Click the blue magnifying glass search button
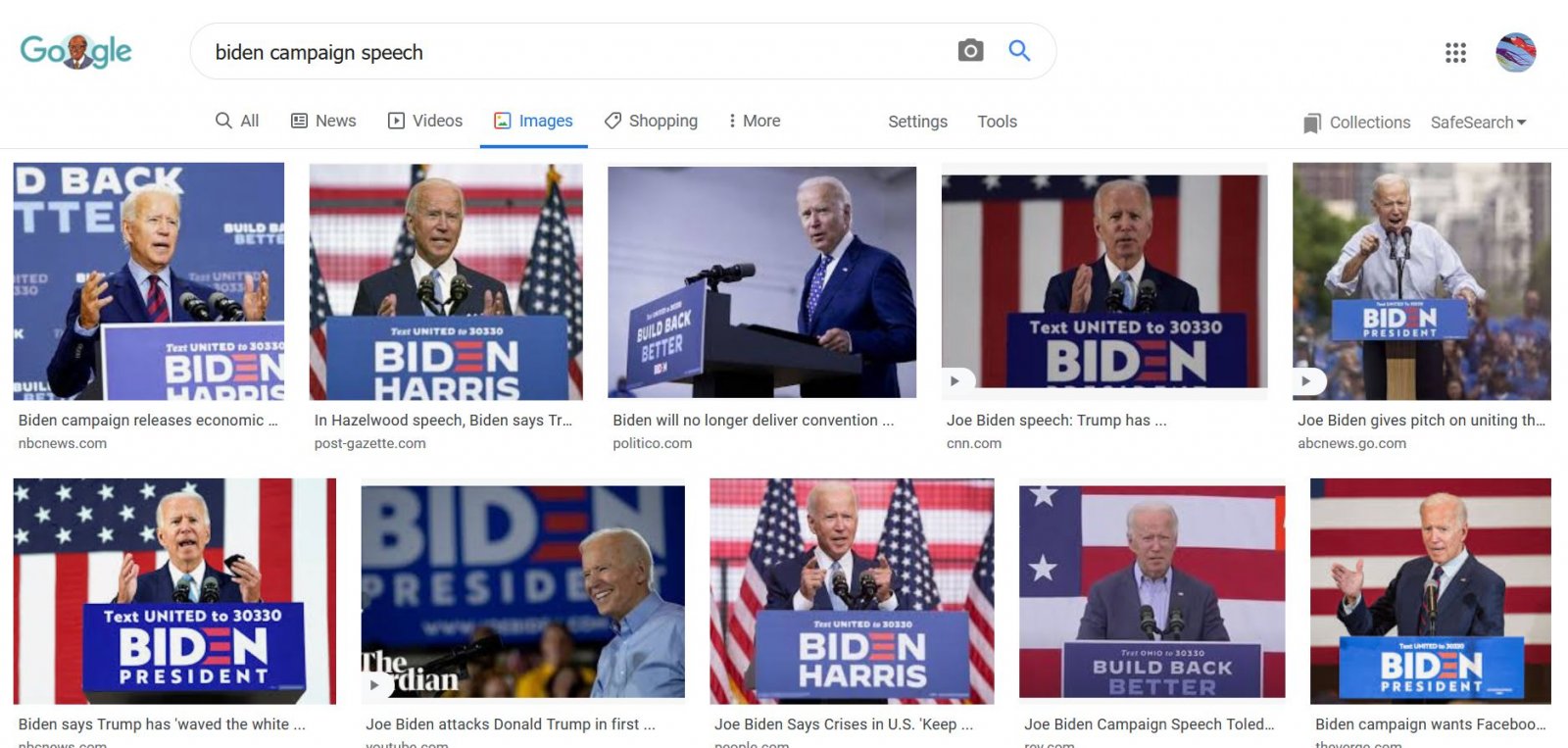 1019,50
